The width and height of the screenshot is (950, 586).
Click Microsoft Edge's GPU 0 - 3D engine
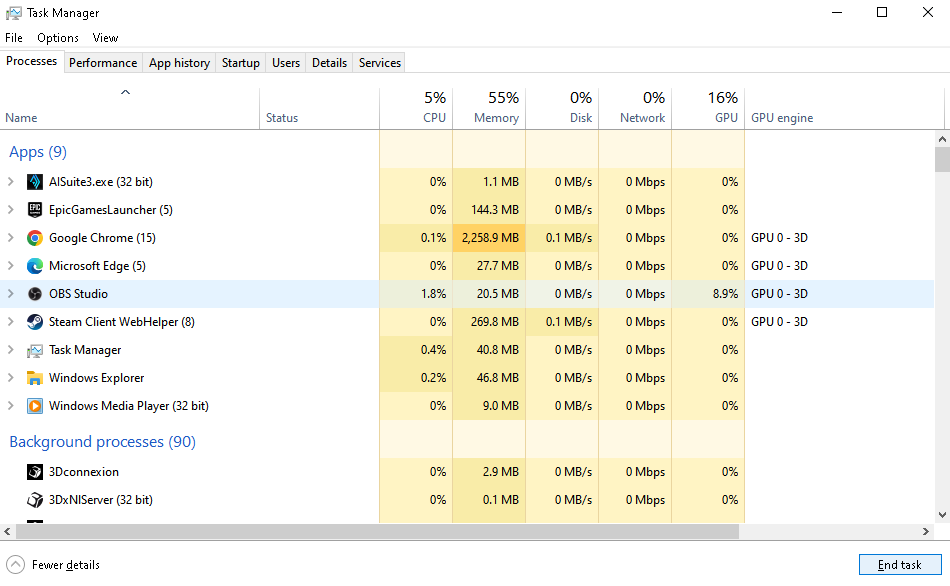click(779, 265)
